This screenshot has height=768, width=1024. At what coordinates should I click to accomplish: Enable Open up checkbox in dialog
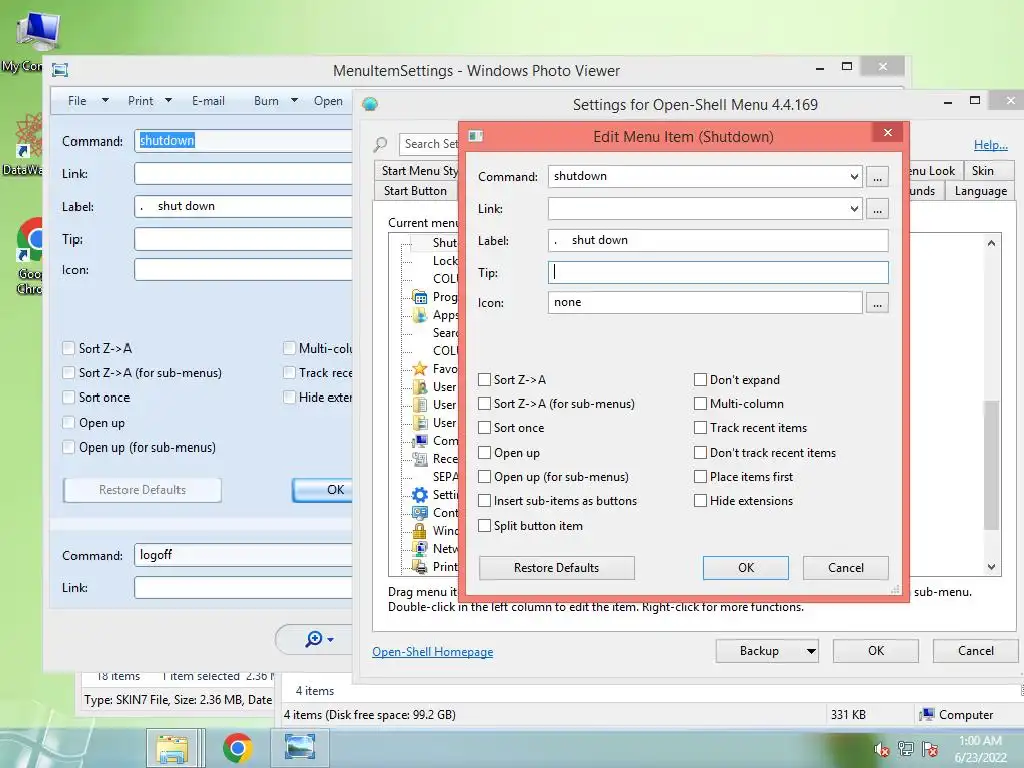coord(485,453)
